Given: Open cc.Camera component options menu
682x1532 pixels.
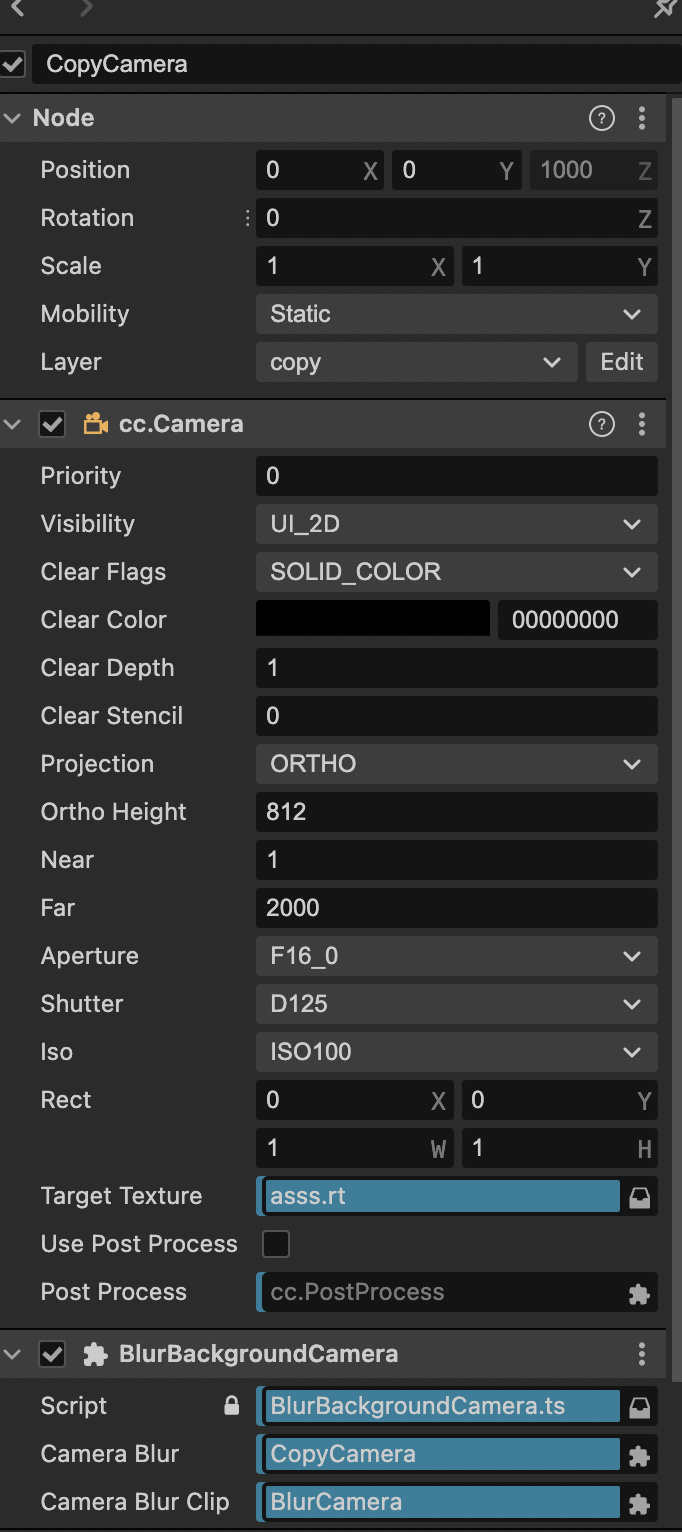Looking at the screenshot, I should click(x=642, y=425).
